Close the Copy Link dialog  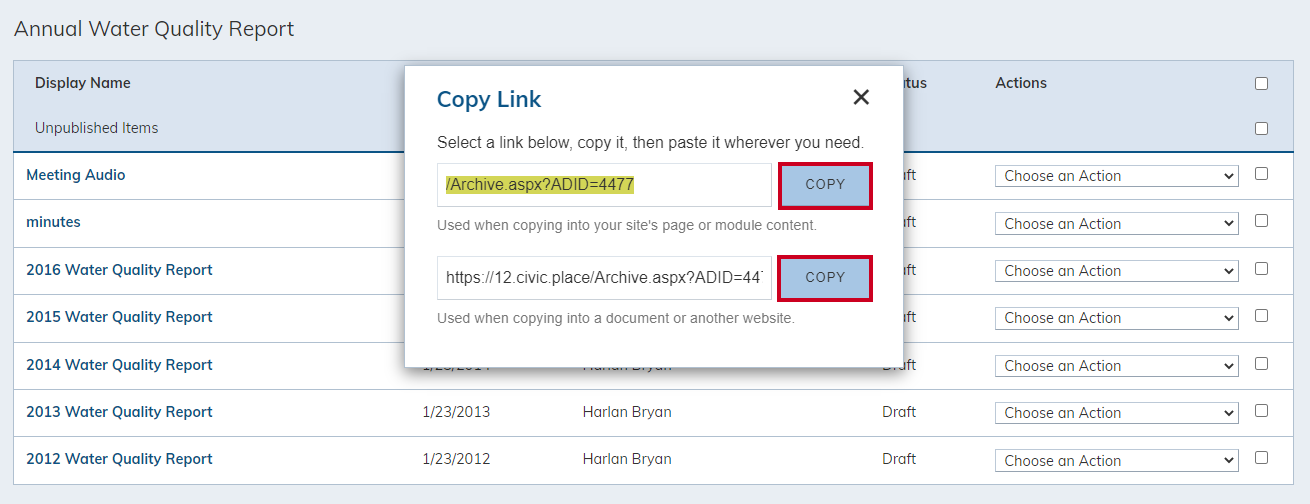861,97
